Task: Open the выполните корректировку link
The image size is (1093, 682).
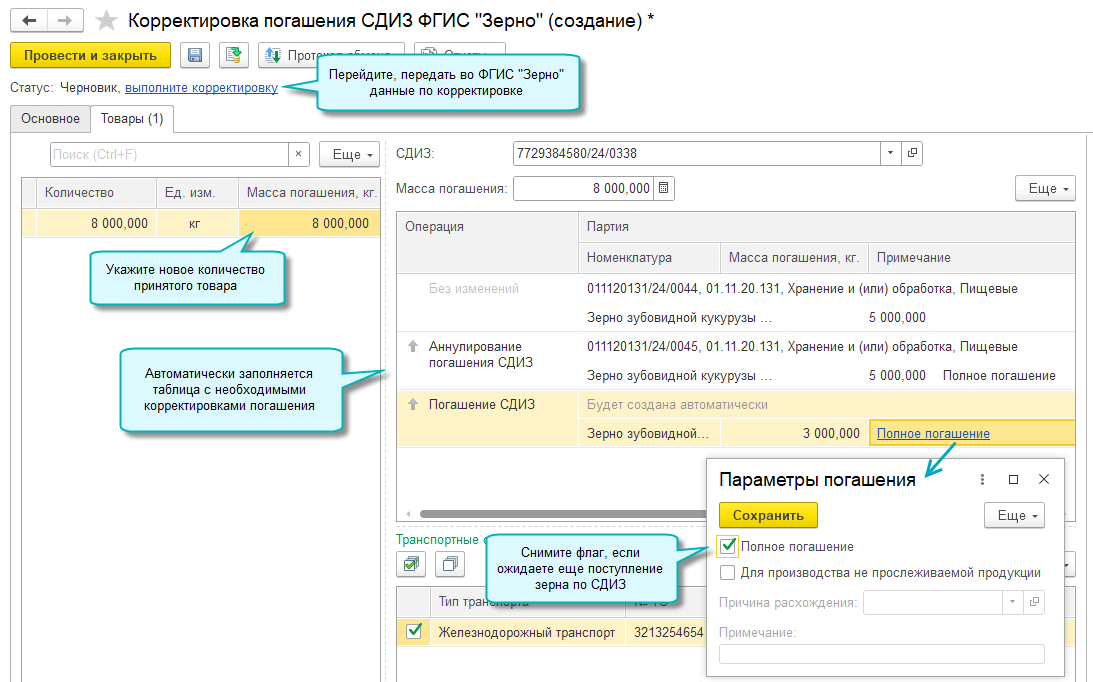Action: [x=201, y=88]
